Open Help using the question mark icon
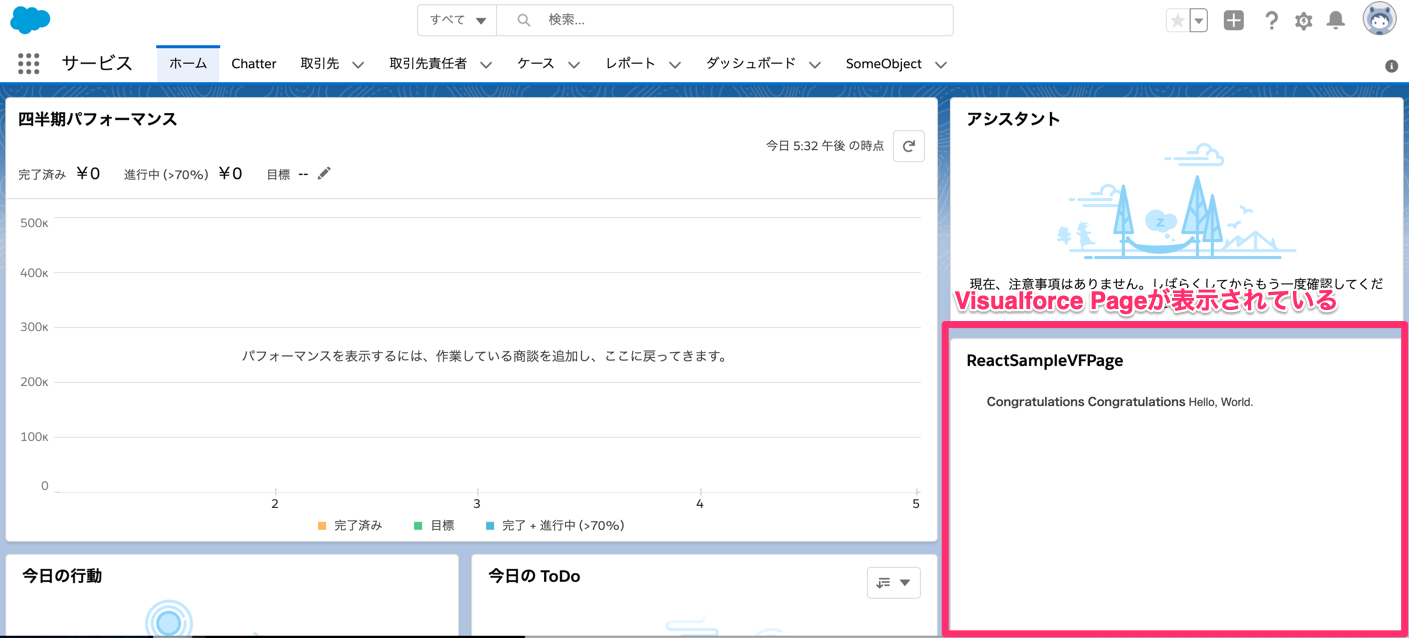The image size is (1409, 638). tap(1270, 20)
